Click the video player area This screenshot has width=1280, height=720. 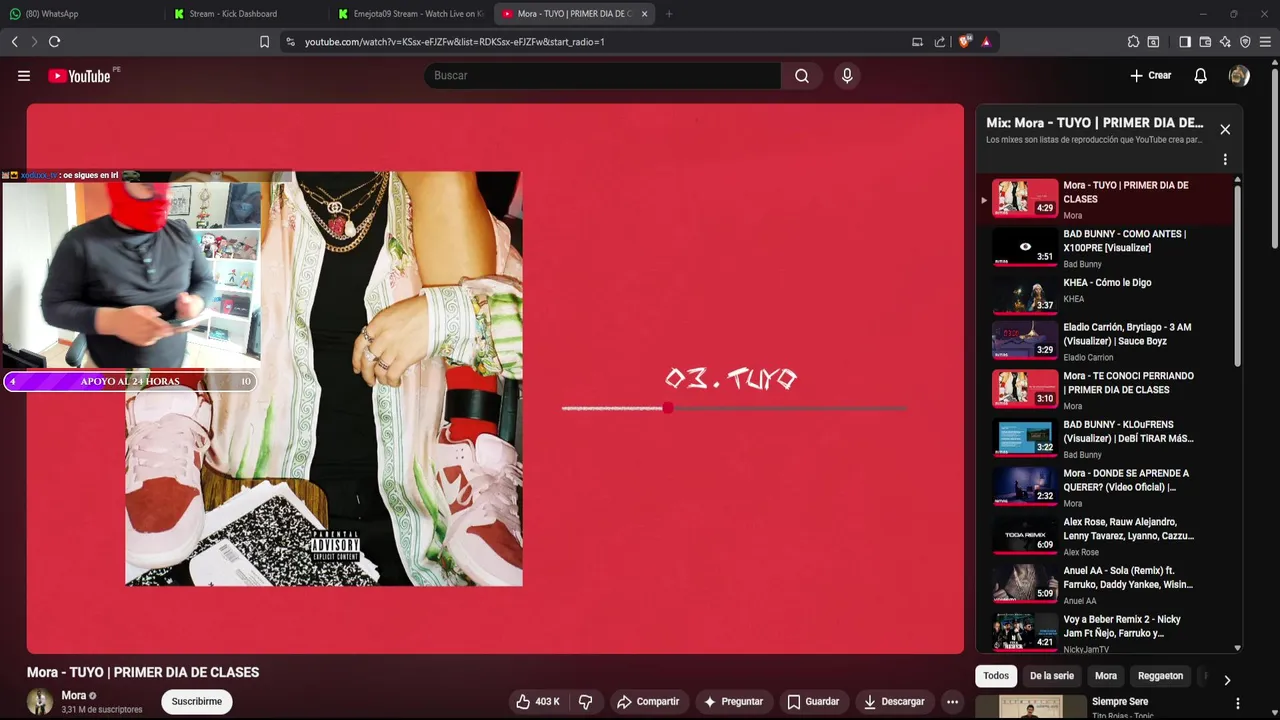[x=495, y=378]
